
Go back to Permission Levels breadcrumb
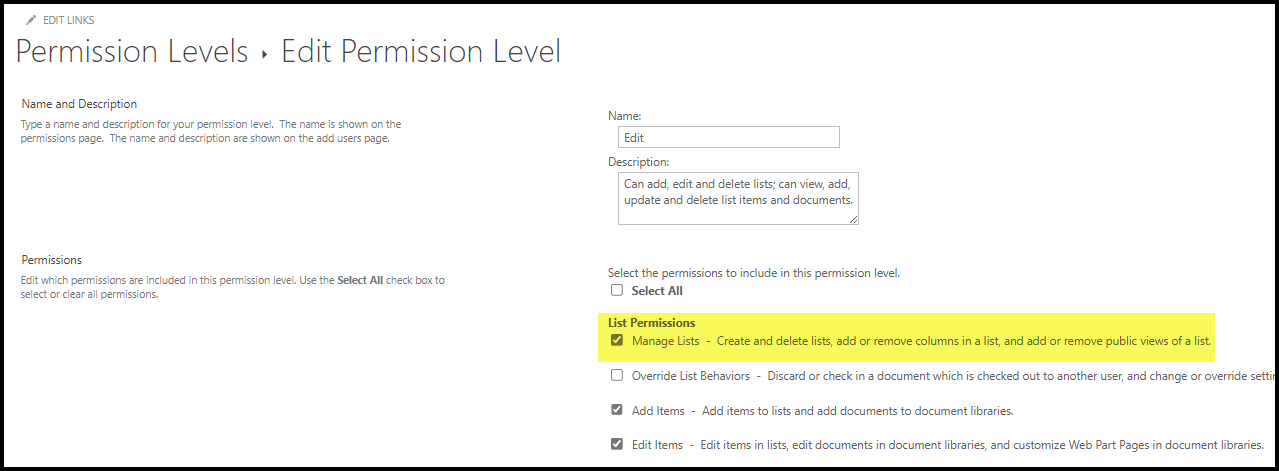click(132, 52)
